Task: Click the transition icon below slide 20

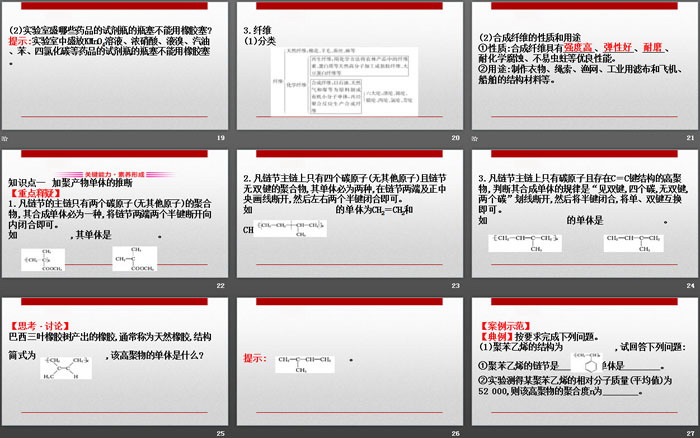Action: [x=240, y=136]
